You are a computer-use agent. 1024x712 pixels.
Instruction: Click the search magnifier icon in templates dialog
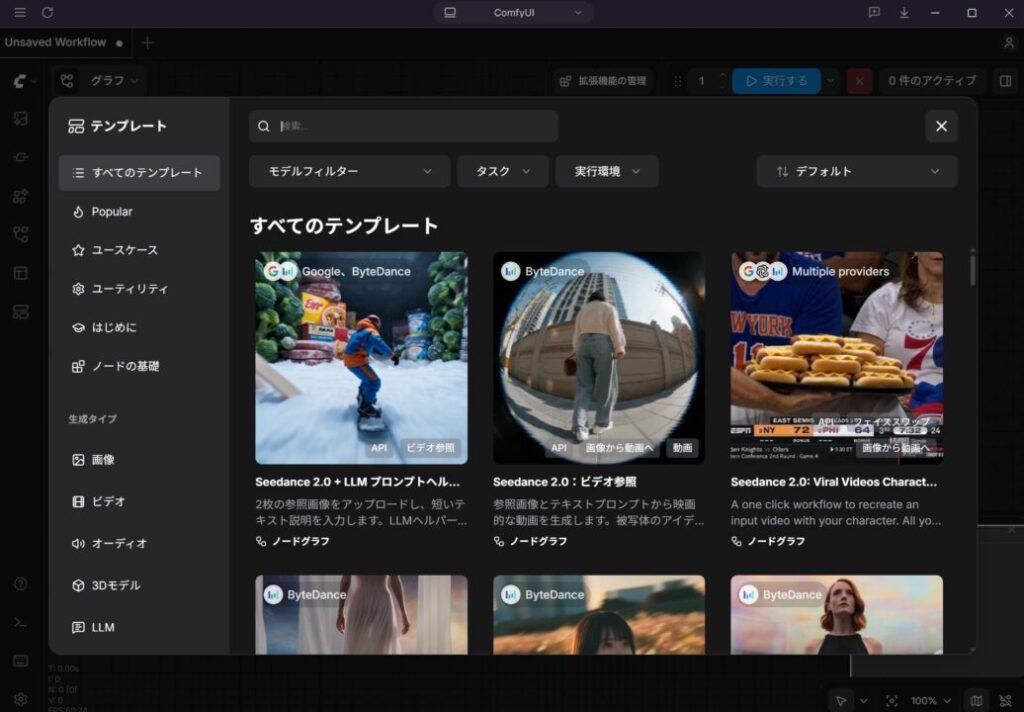pos(263,126)
